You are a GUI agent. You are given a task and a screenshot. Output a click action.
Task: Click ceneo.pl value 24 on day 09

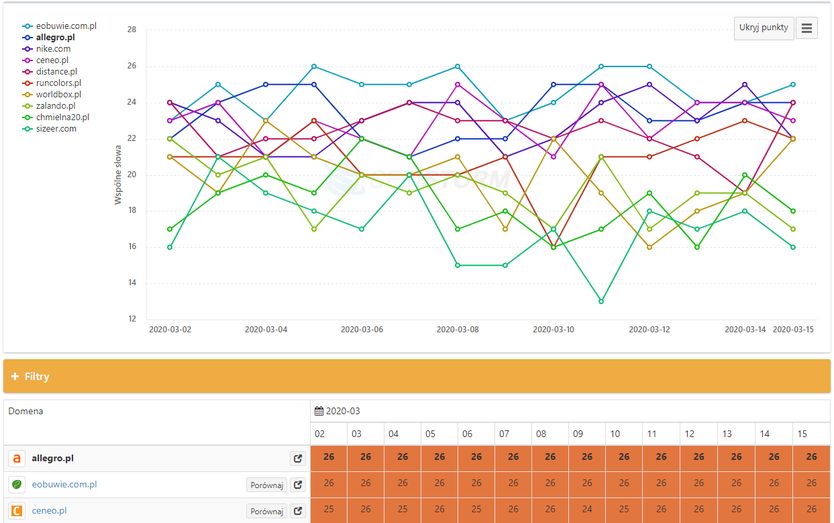(587, 509)
